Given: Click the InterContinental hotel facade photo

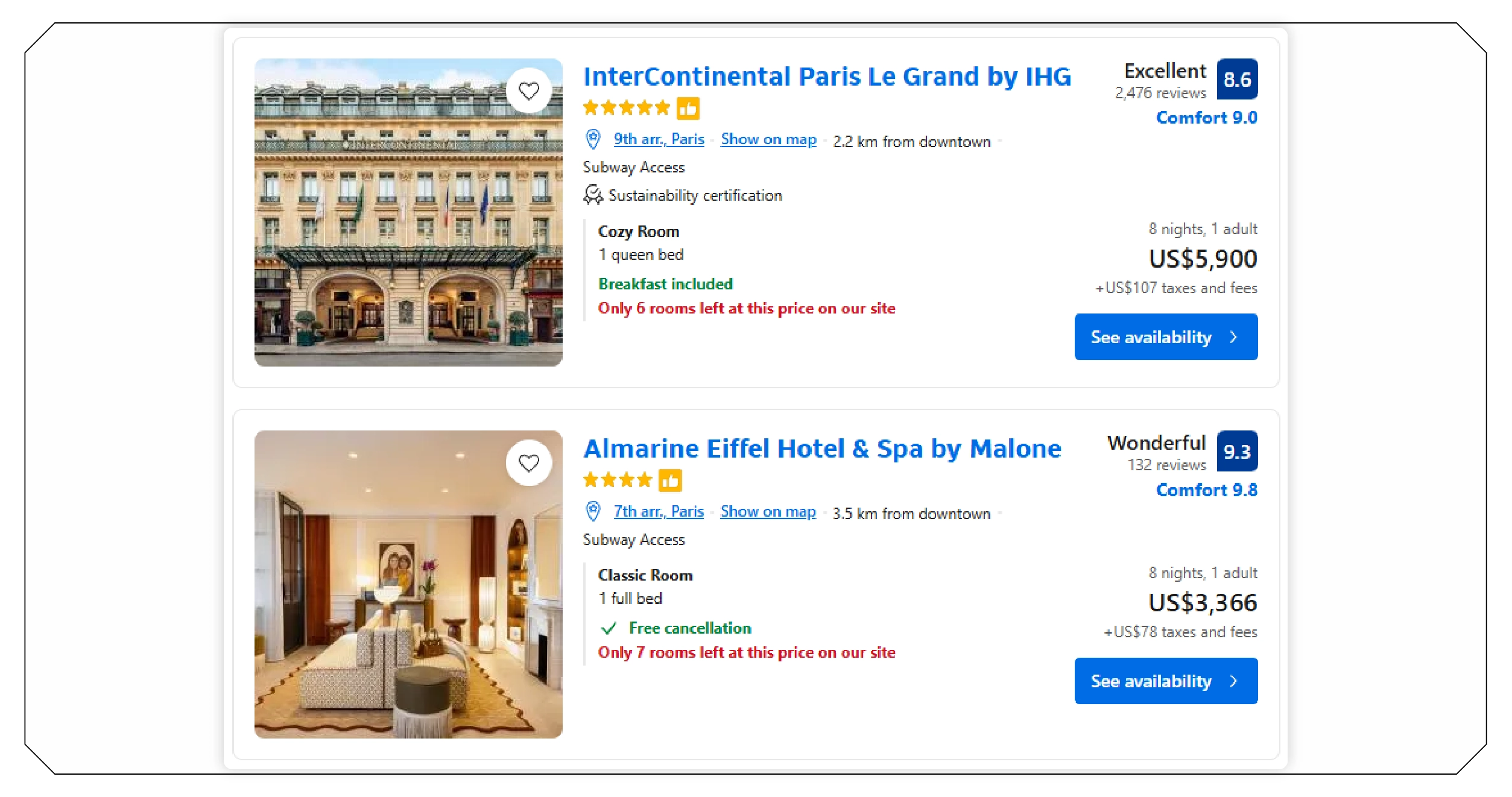Looking at the screenshot, I should [409, 212].
